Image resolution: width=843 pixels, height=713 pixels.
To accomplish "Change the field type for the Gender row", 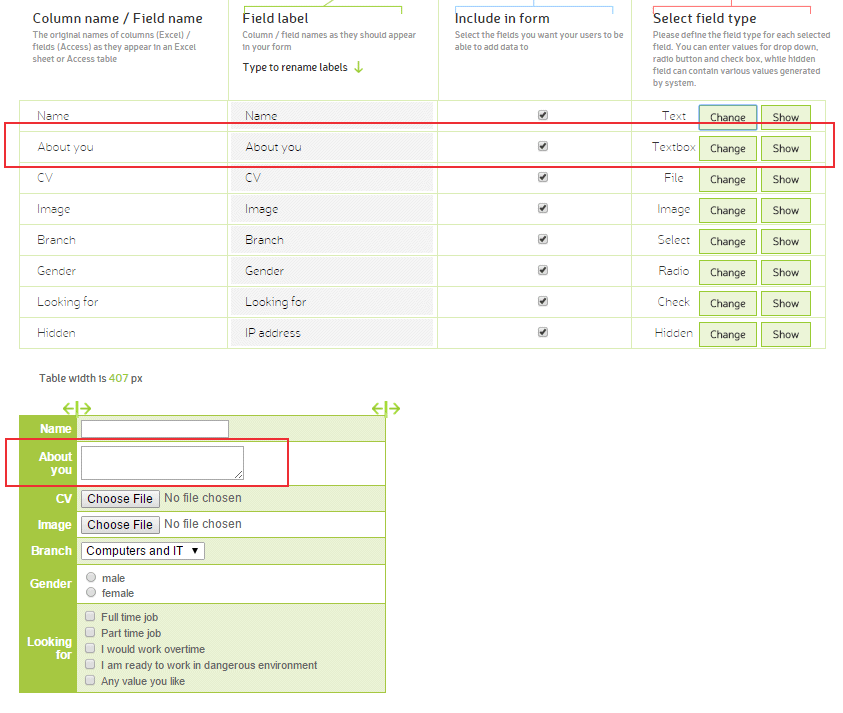I will pos(727,272).
